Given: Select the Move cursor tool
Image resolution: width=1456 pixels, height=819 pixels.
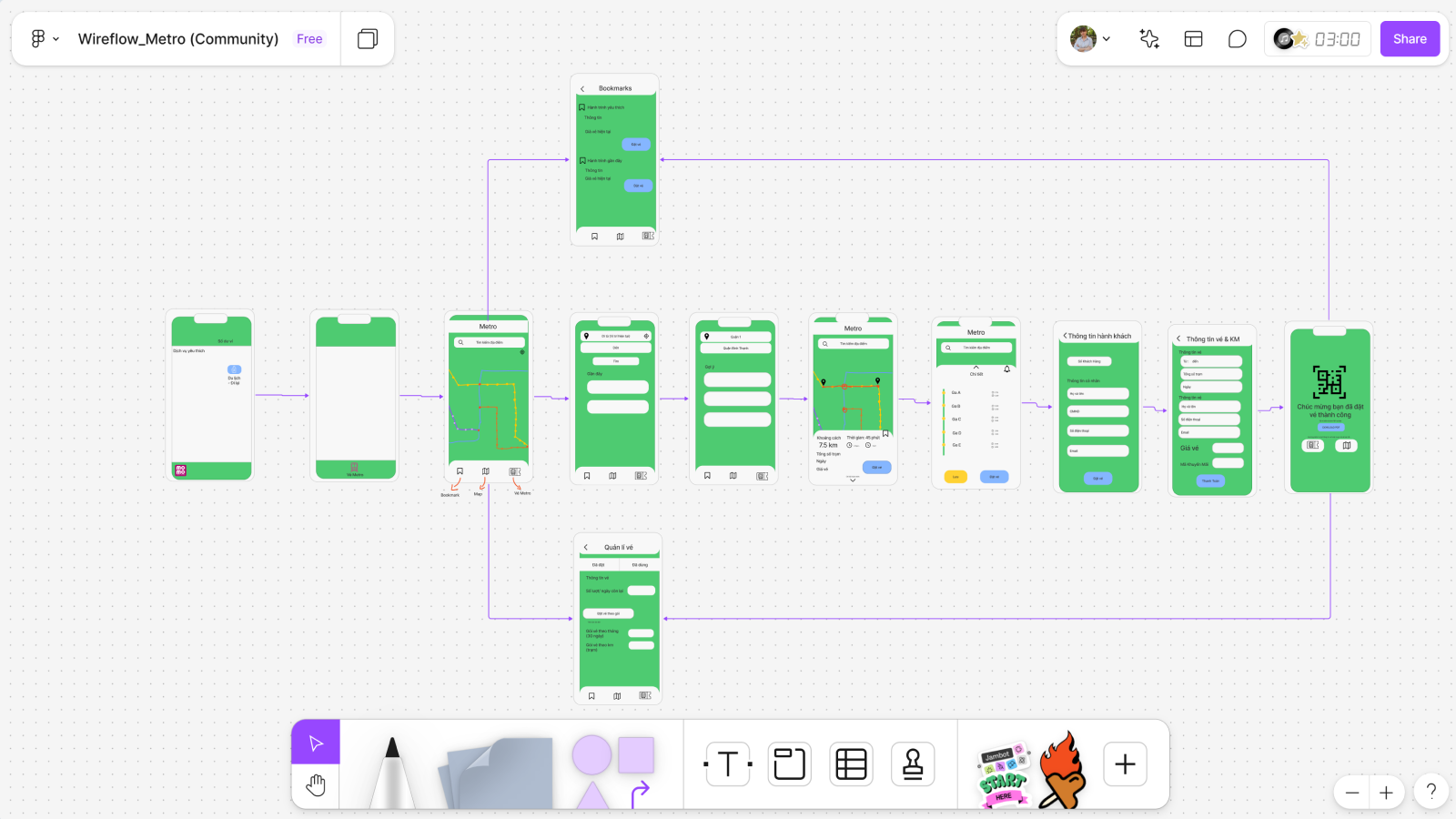Looking at the screenshot, I should [316, 743].
